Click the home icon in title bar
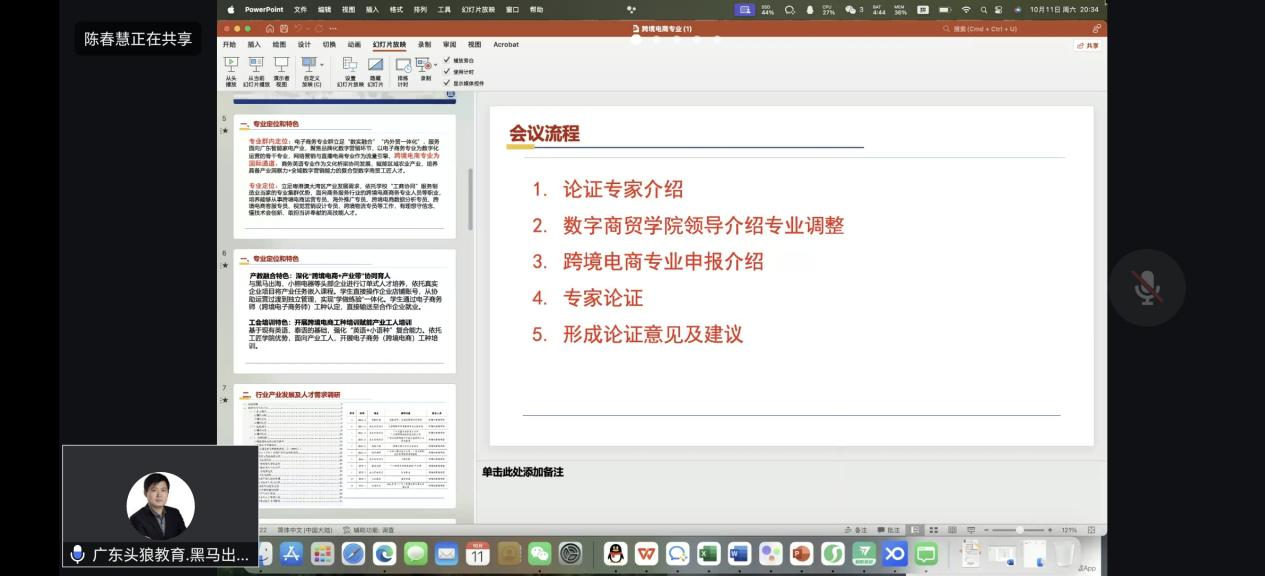 tap(270, 29)
